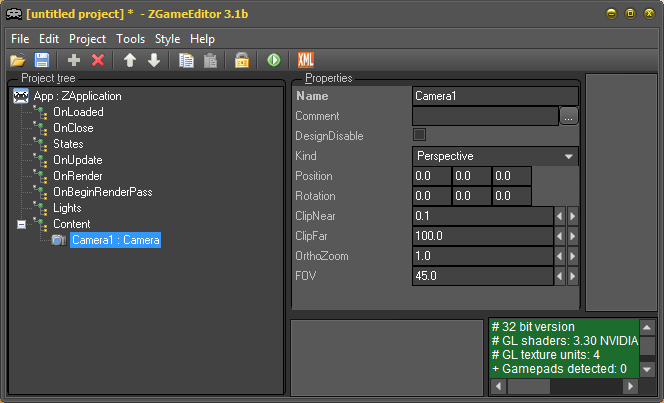Viewport: 664px width, 403px height.
Task: Run the project with green play icon
Action: click(x=274, y=60)
